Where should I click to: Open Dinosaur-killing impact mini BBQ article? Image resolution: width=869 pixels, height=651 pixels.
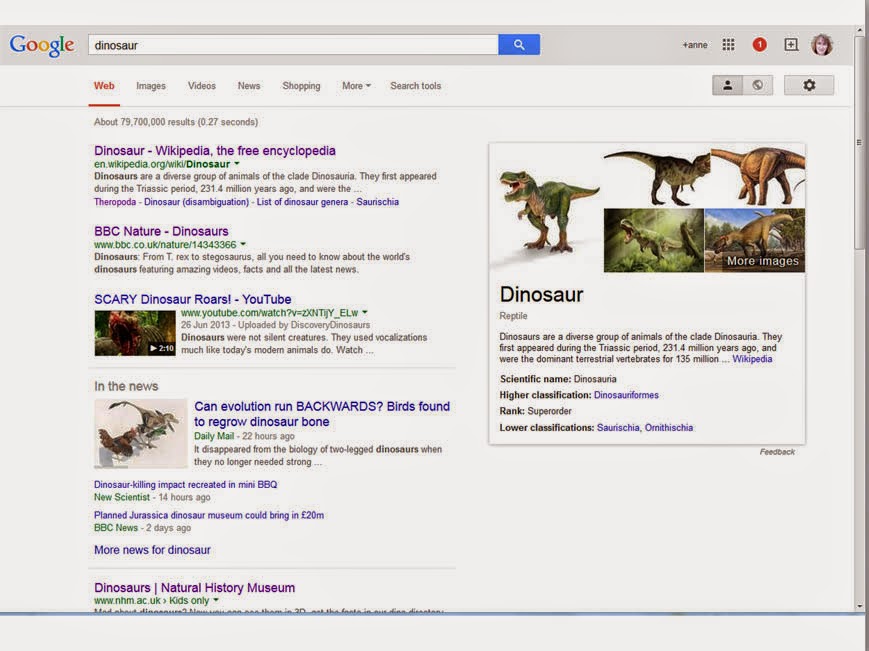tap(185, 484)
